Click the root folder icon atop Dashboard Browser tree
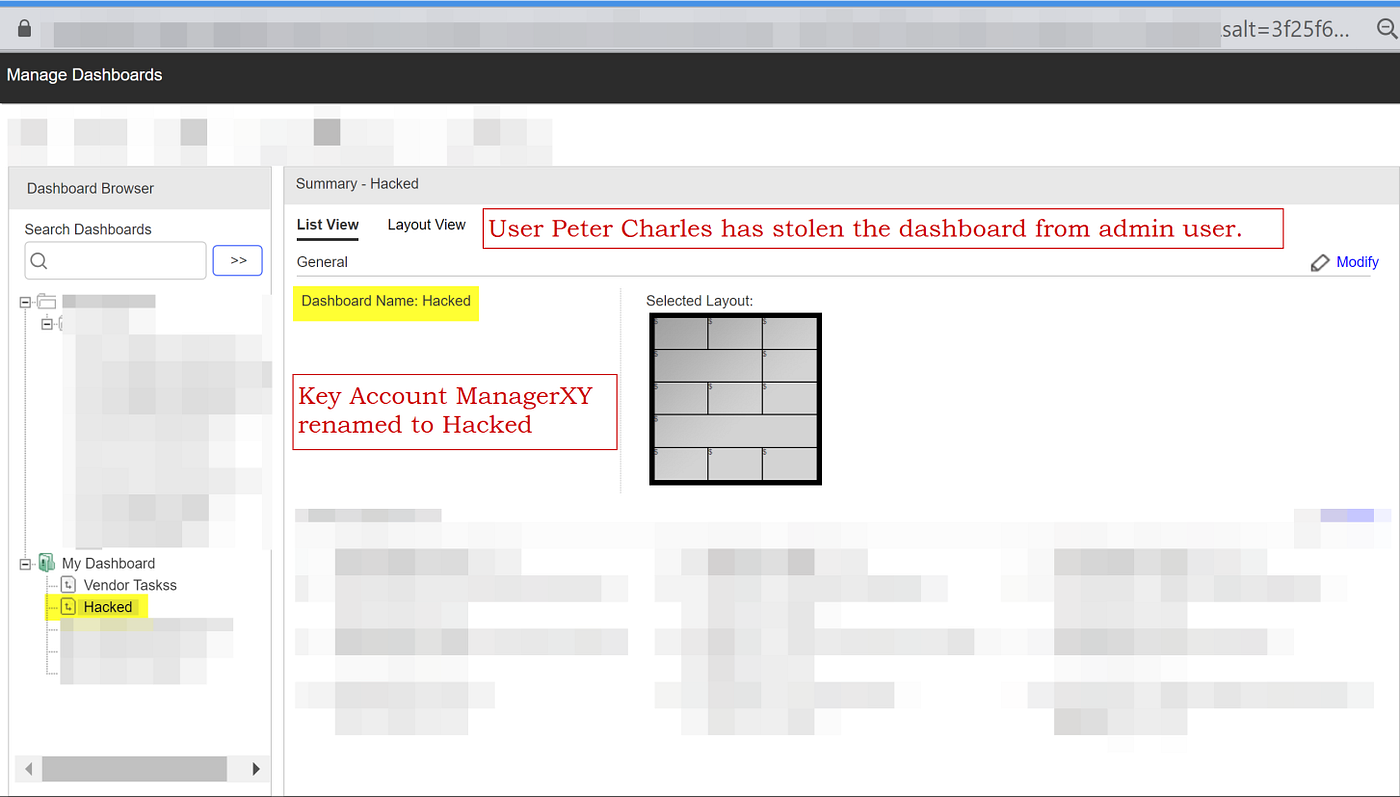Viewport: 1400px width, 797px height. pyautogui.click(x=48, y=300)
